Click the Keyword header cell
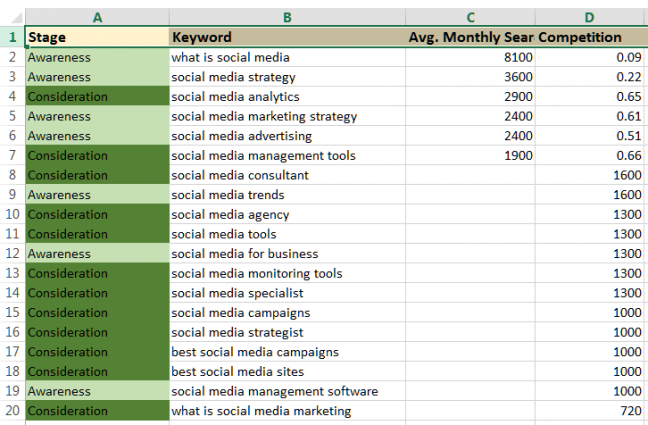Image resolution: width=648 pixels, height=425 pixels. [287, 37]
